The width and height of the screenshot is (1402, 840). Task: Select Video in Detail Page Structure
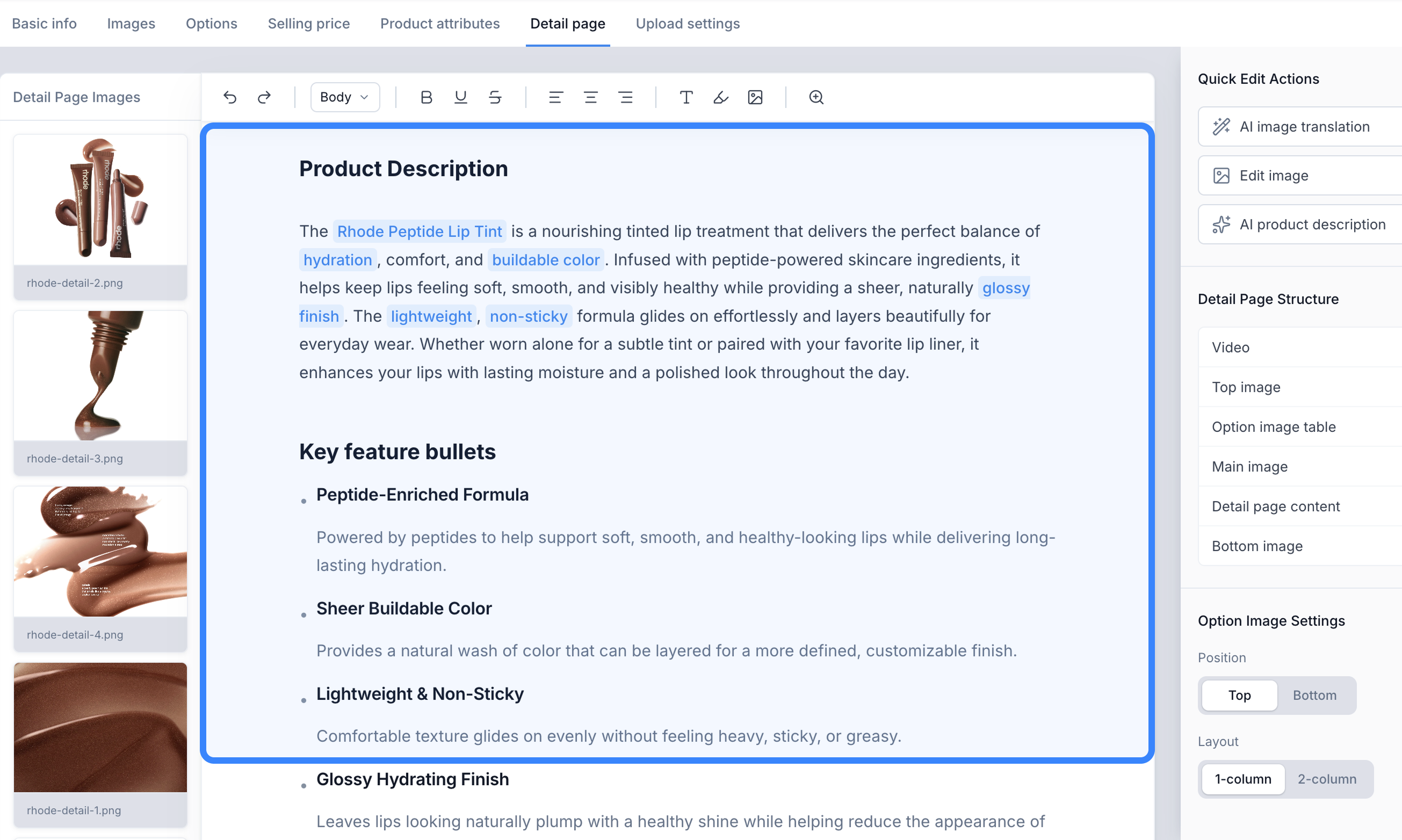tap(1299, 347)
